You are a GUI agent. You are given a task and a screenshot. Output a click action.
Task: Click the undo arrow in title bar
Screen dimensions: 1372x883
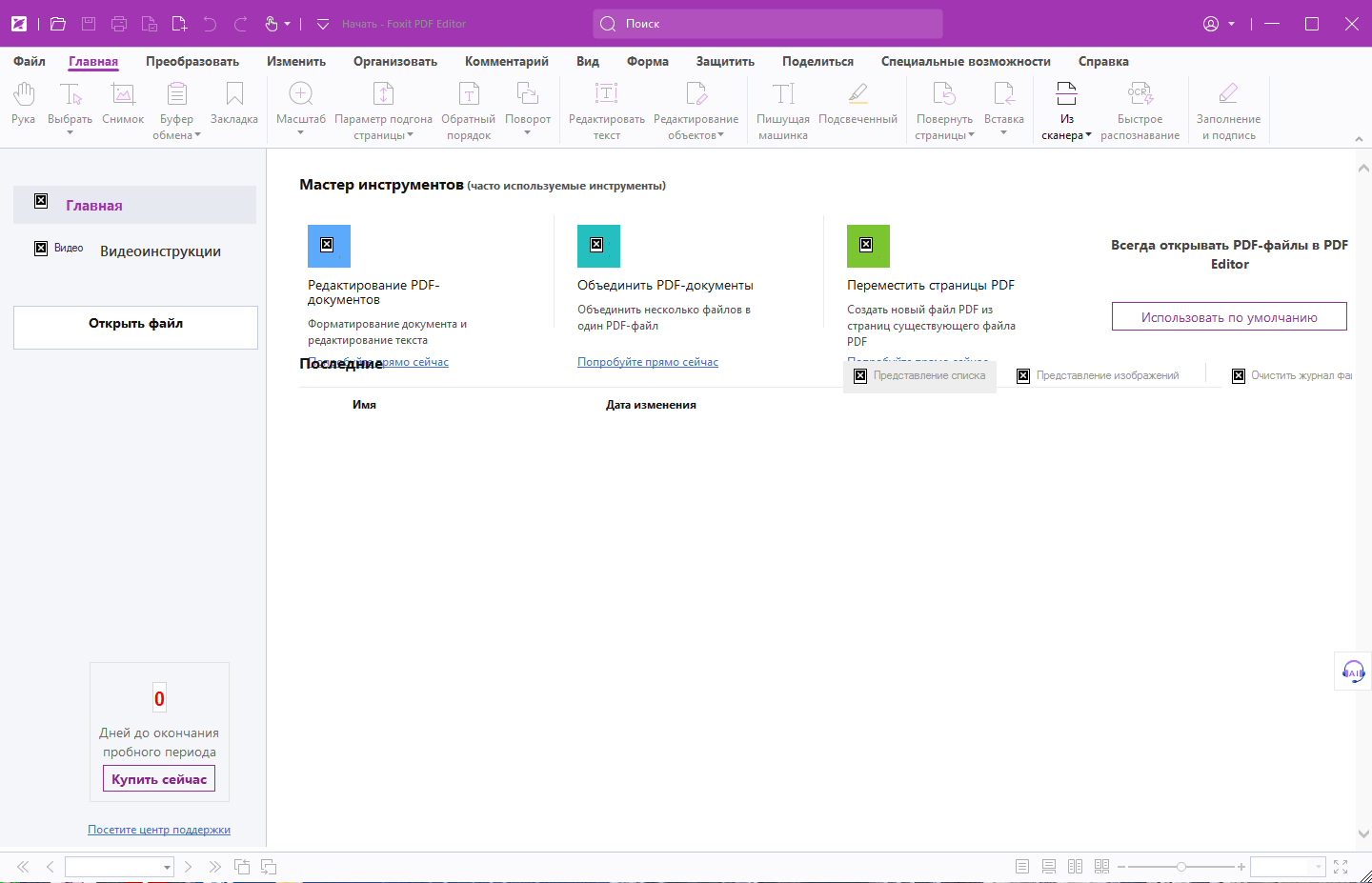click(210, 24)
